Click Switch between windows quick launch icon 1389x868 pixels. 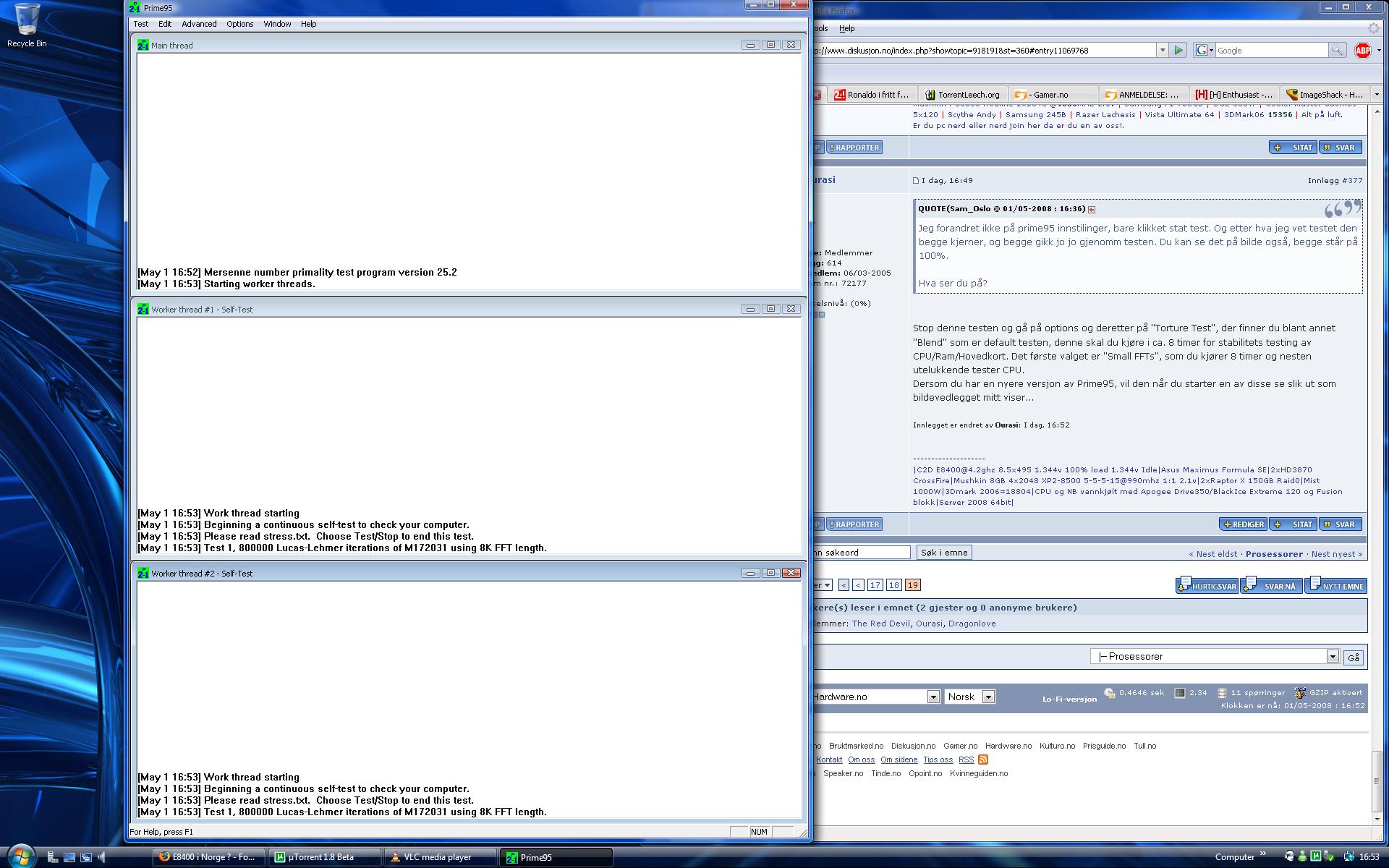[x=85, y=857]
